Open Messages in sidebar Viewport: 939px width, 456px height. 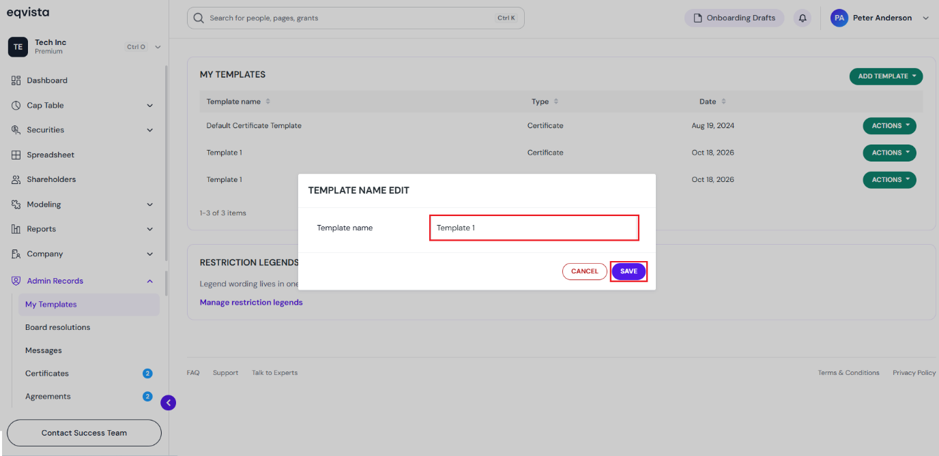click(43, 351)
